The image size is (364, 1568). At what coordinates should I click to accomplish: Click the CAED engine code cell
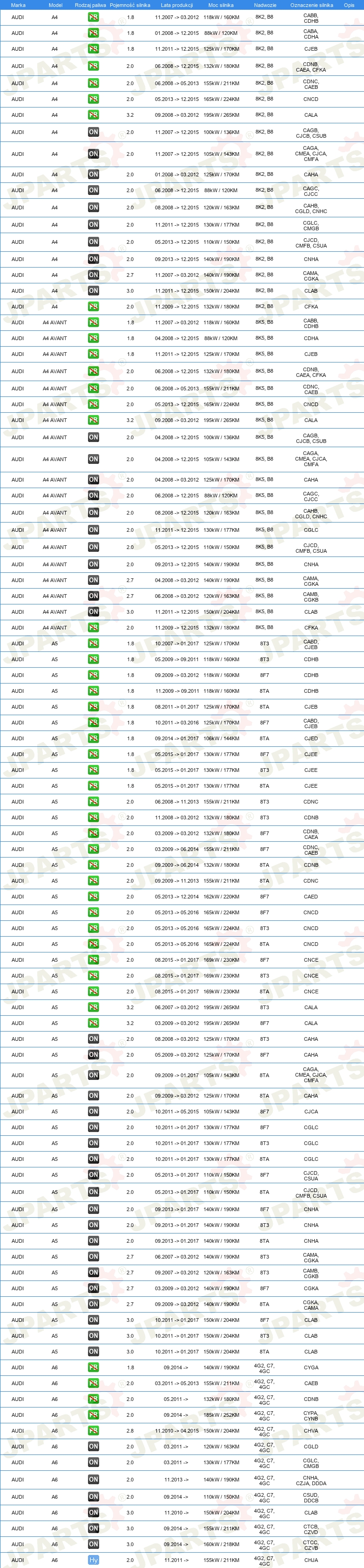point(311,897)
